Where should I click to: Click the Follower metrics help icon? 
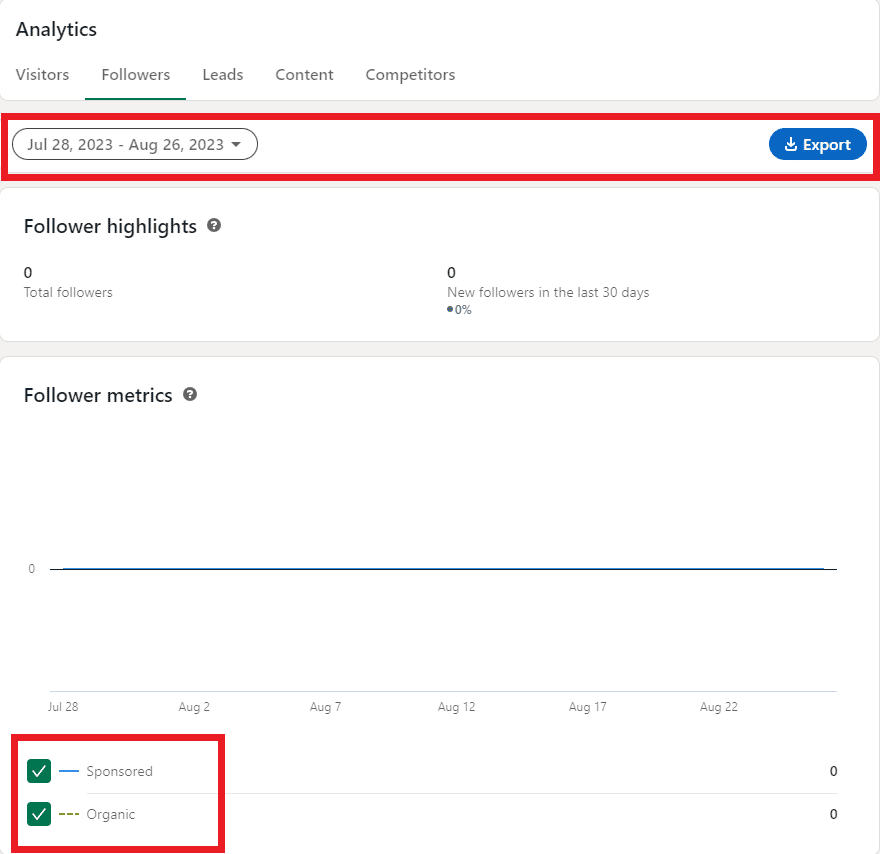pos(189,395)
